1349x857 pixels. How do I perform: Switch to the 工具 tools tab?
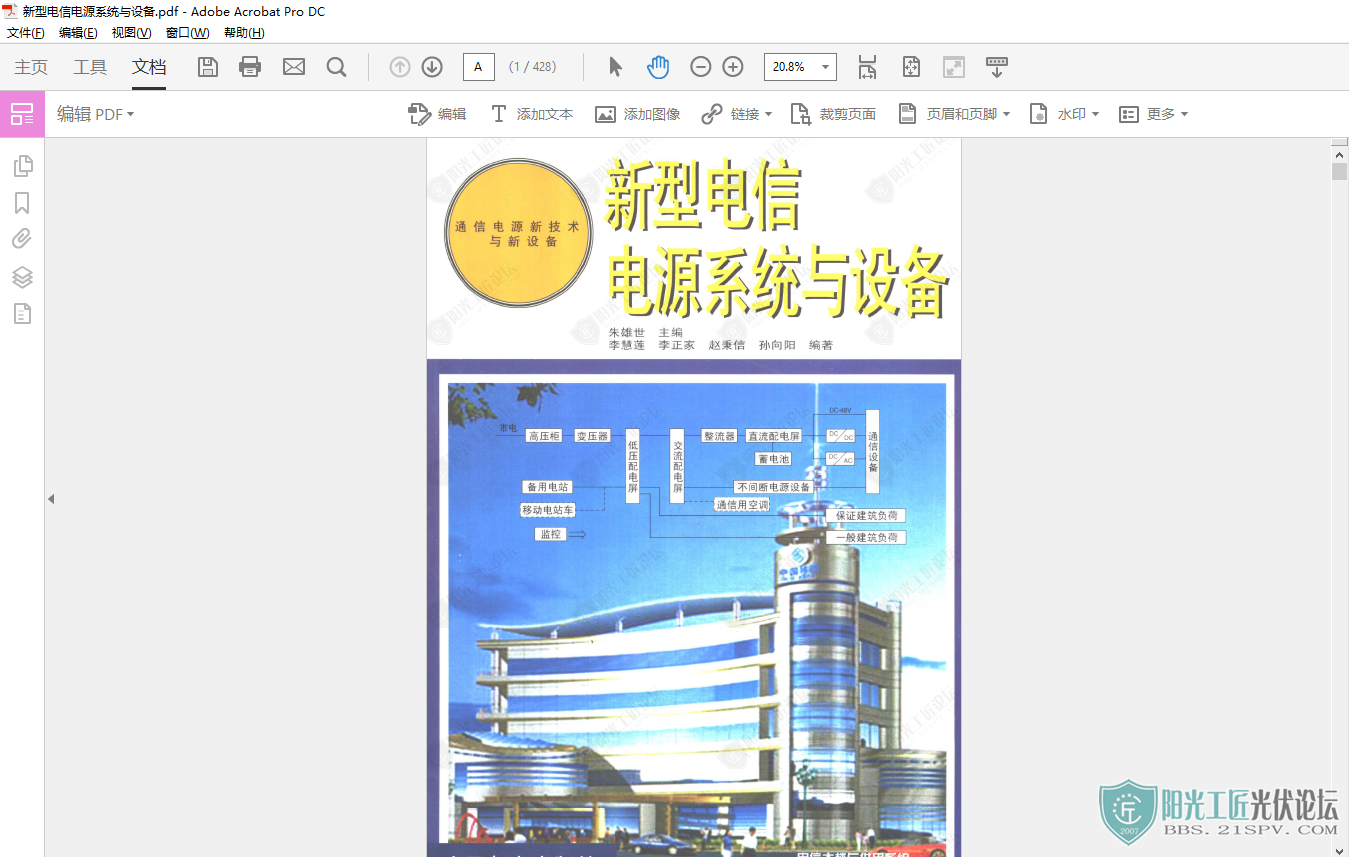click(x=90, y=67)
